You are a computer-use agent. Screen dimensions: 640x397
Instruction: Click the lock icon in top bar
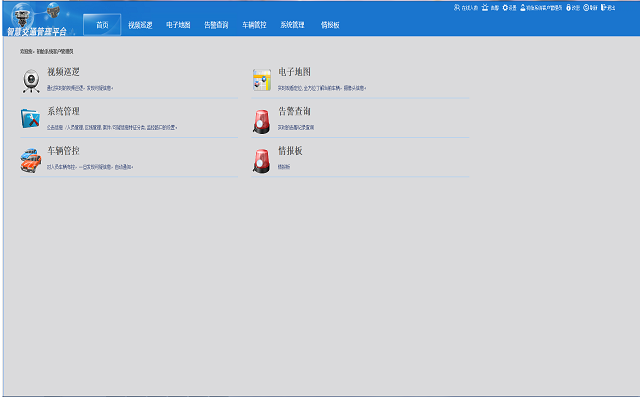569,7
